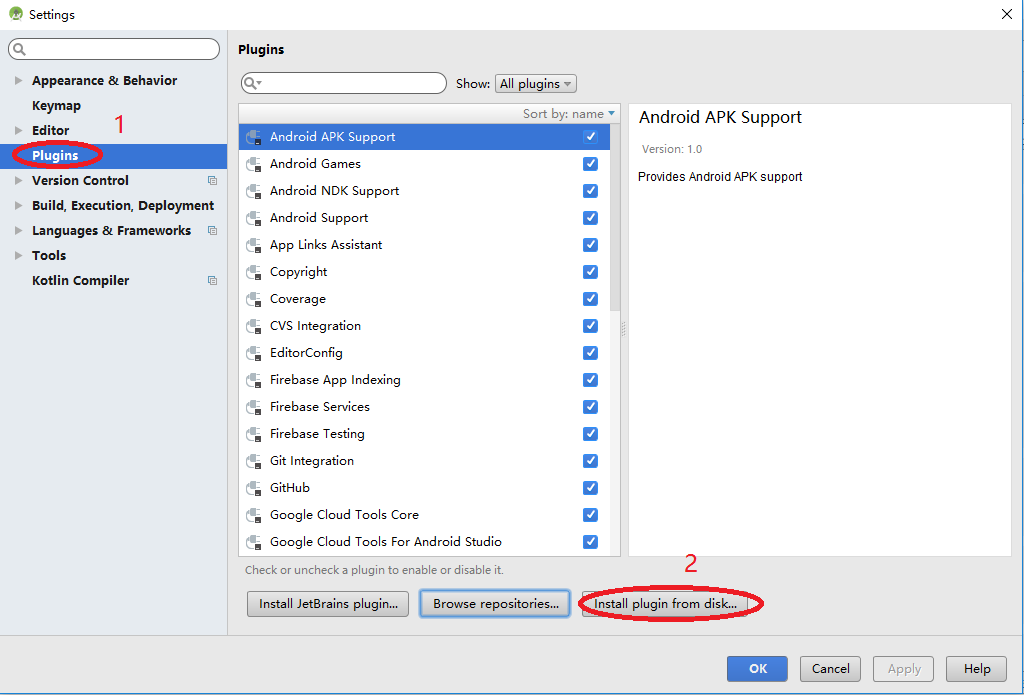Click the Copyright plugin icon
1024x695 pixels.
click(x=253, y=272)
